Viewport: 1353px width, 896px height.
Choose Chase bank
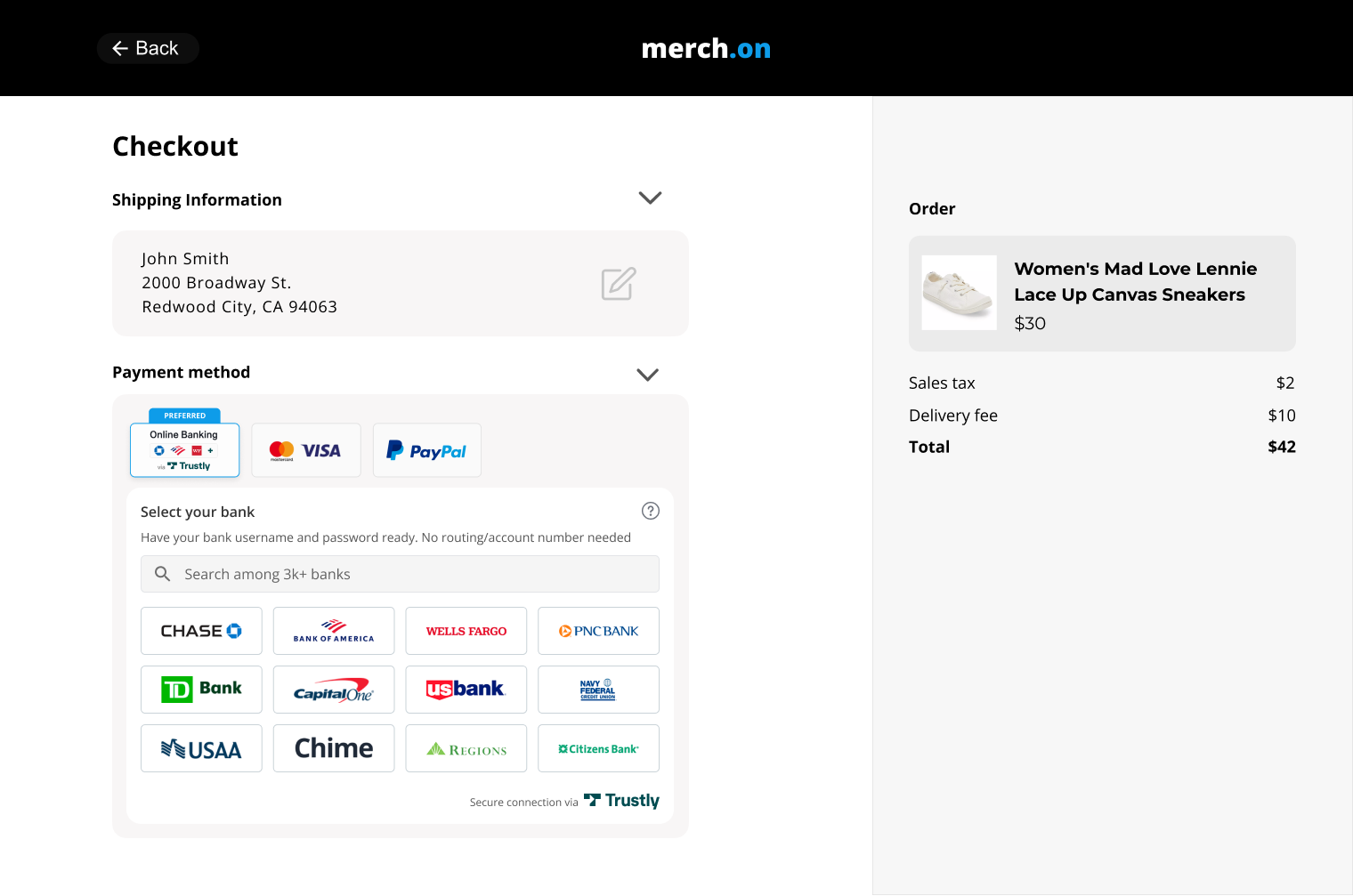[201, 631]
